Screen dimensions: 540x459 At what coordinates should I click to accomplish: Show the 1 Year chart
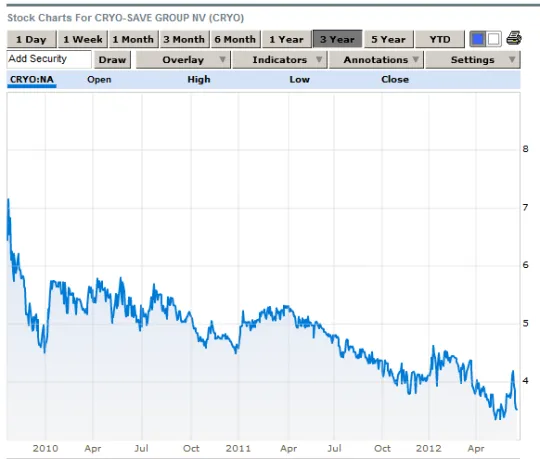(286, 39)
